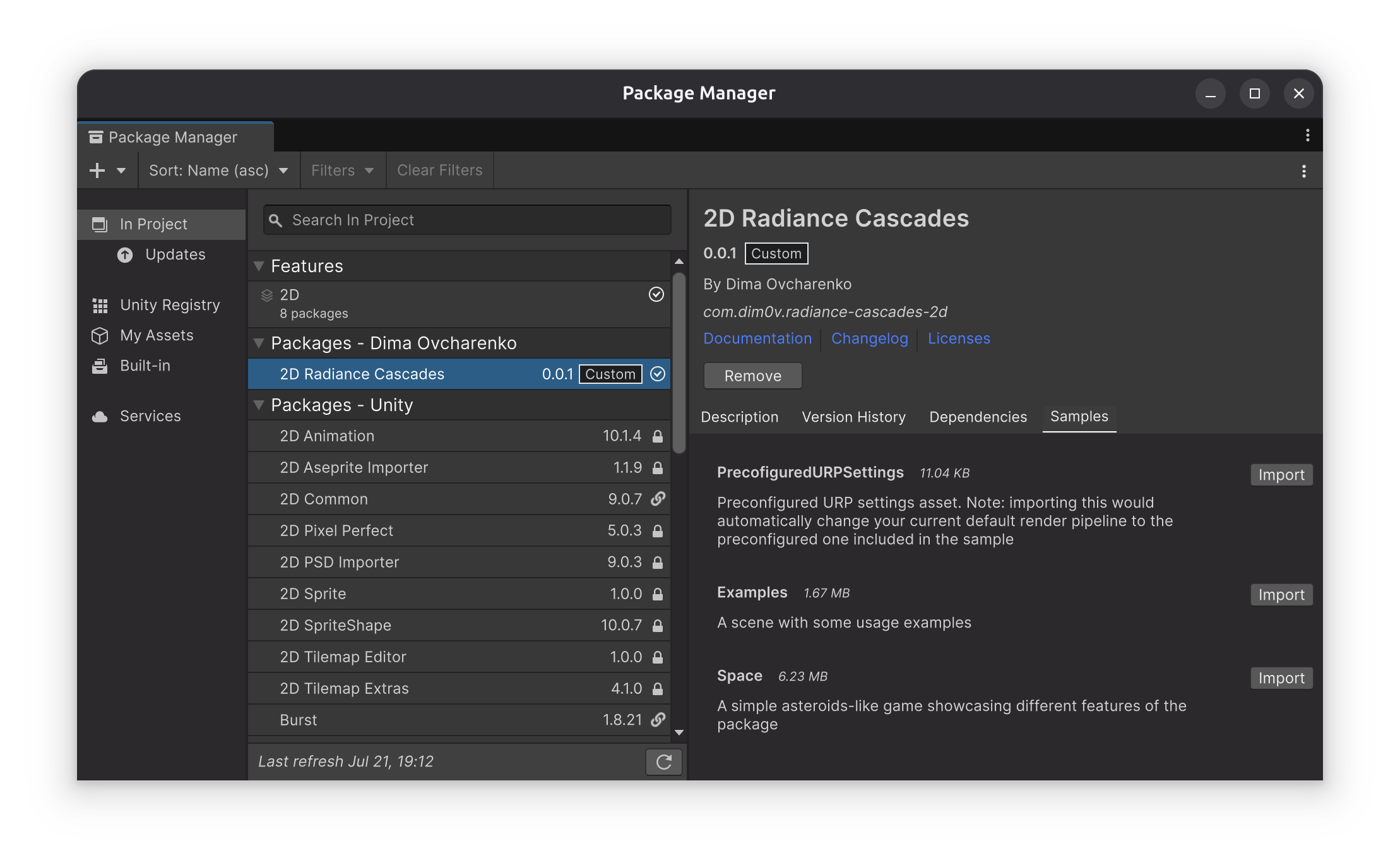Click the lock icon on 2D Pixel Perfect
Viewport: 1400px width, 865px height.
click(x=658, y=531)
